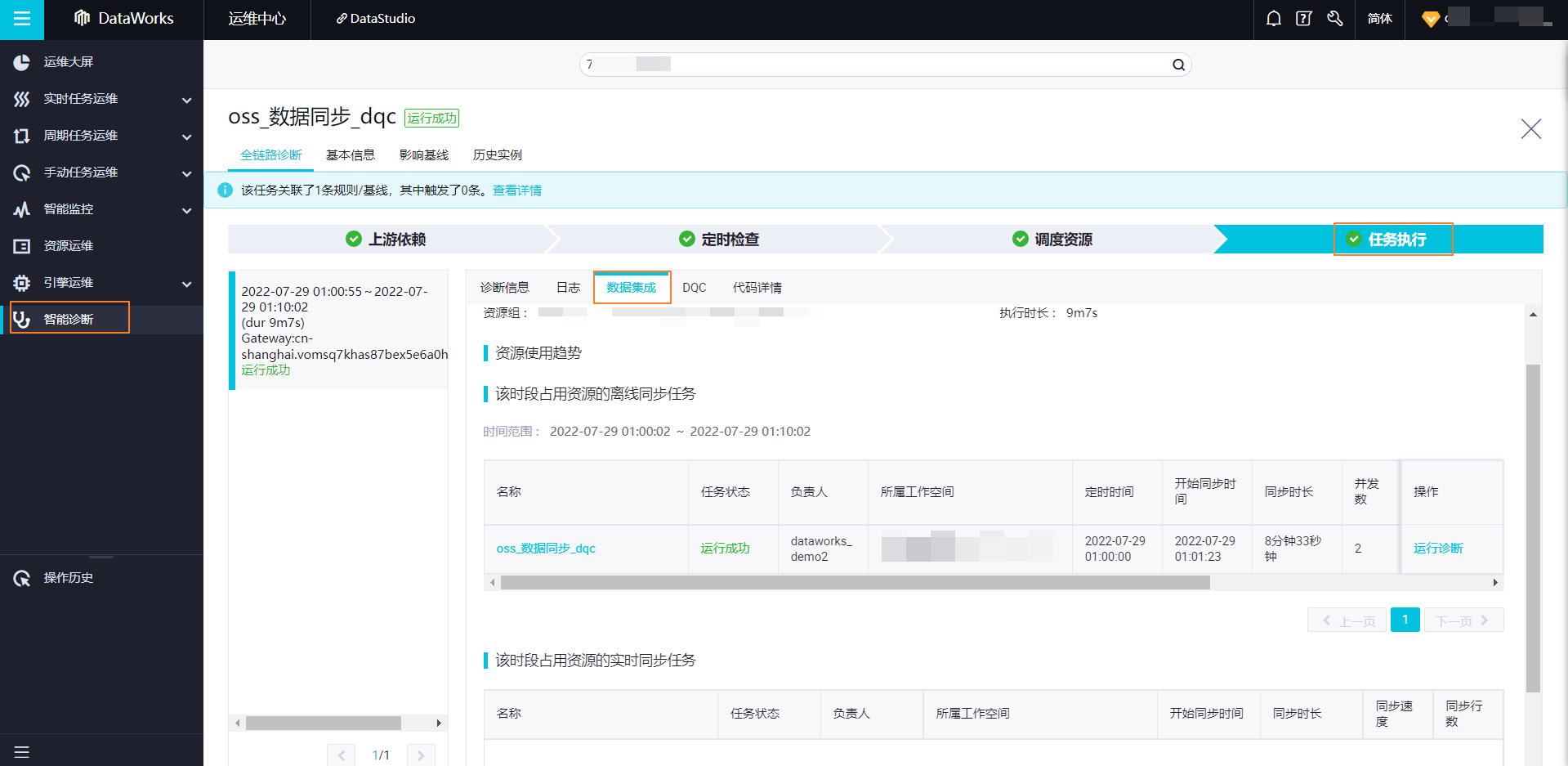Collapse sidebar using bottom menu icon
Viewport: 1568px width, 766px height.
[22, 752]
